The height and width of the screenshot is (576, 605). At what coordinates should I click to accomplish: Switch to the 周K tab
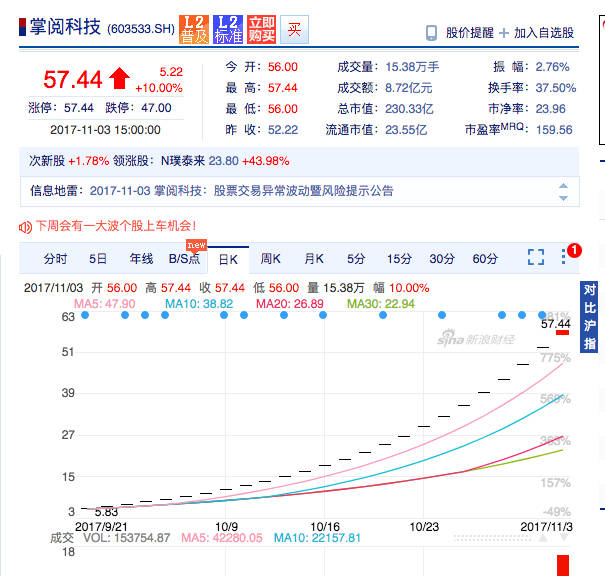tap(270, 258)
